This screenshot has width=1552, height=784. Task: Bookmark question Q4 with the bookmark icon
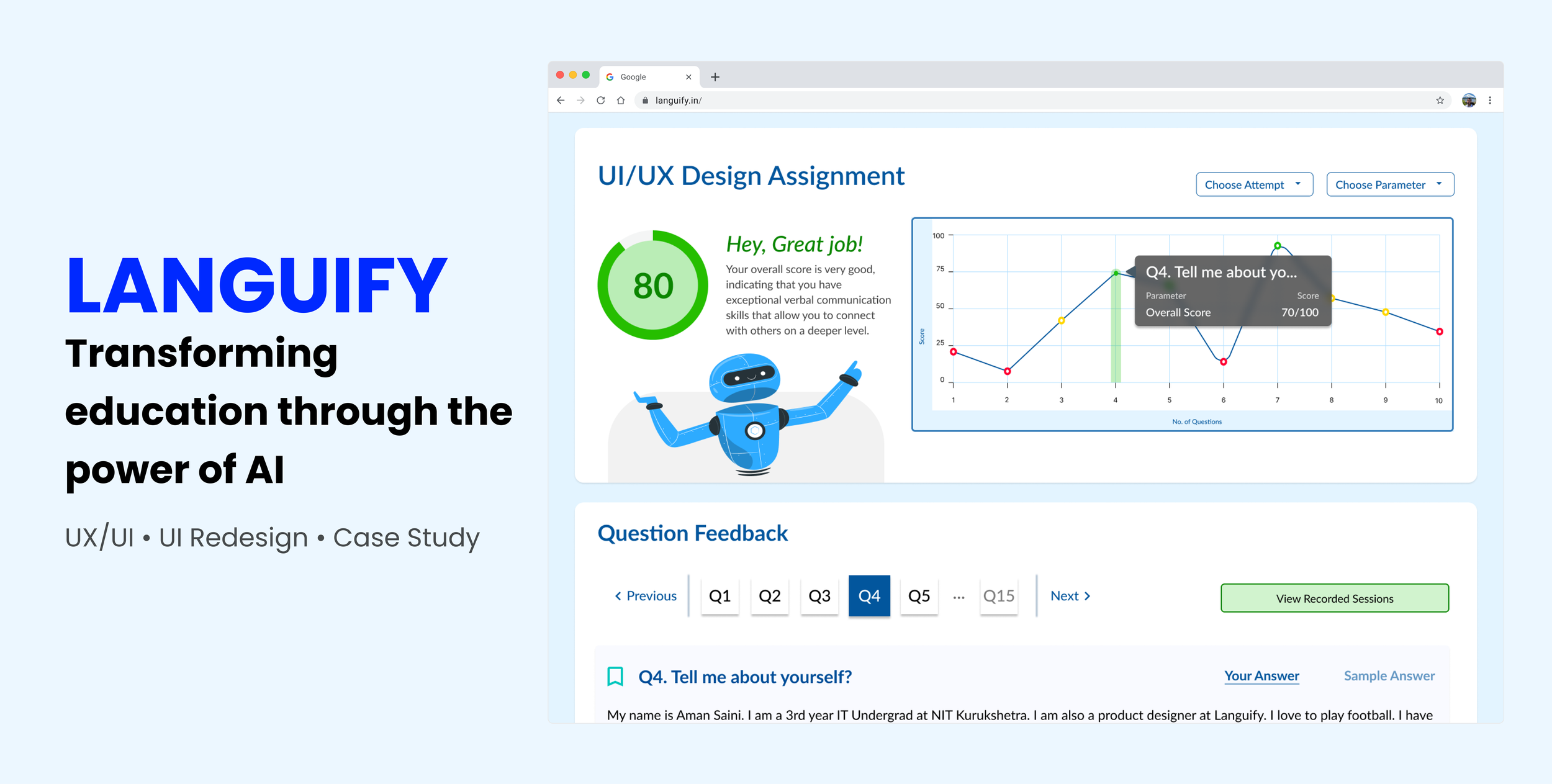pos(615,676)
